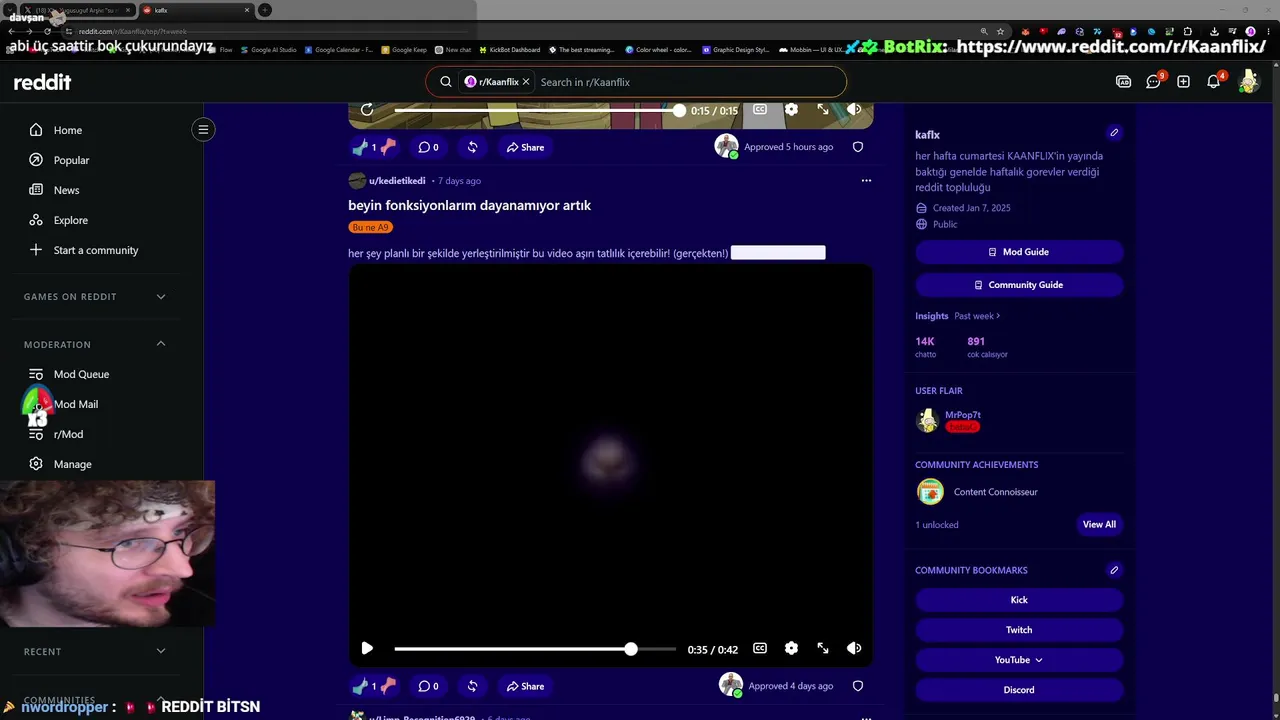Upvote the post approved 5 hours ago
This screenshot has height=720, width=1280.
[360, 147]
